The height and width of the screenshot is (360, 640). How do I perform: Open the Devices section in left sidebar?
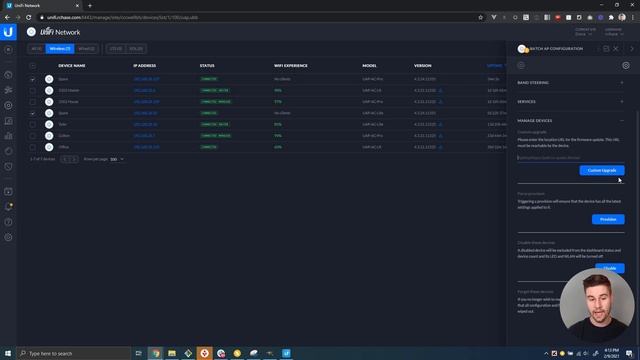click(8, 105)
